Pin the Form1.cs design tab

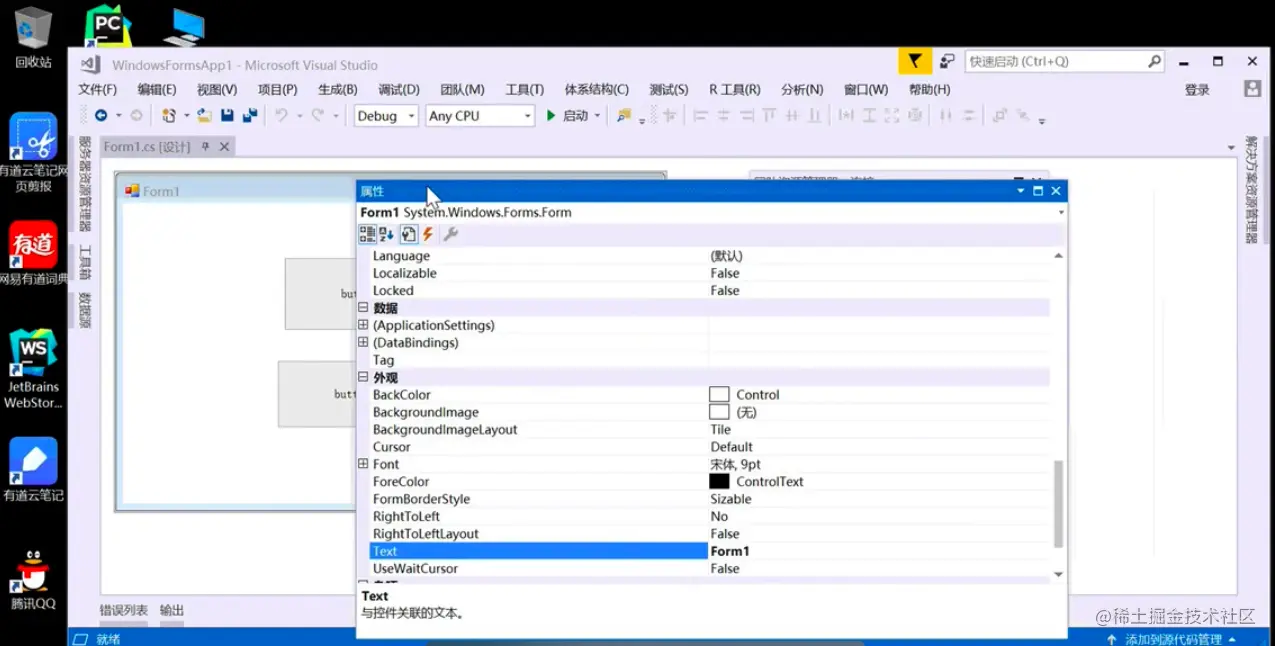(x=206, y=147)
